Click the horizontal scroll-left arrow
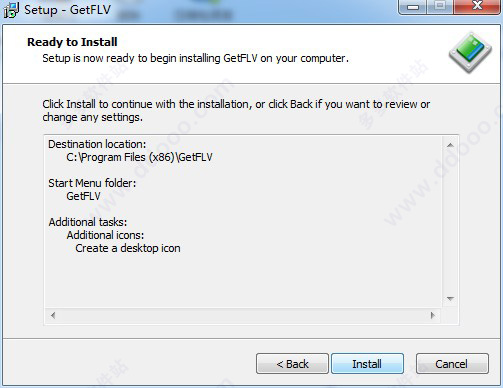 click(x=53, y=315)
